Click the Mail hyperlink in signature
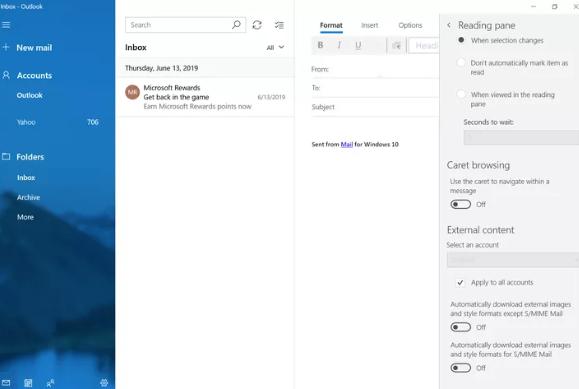579x389 pixels. coord(346,144)
